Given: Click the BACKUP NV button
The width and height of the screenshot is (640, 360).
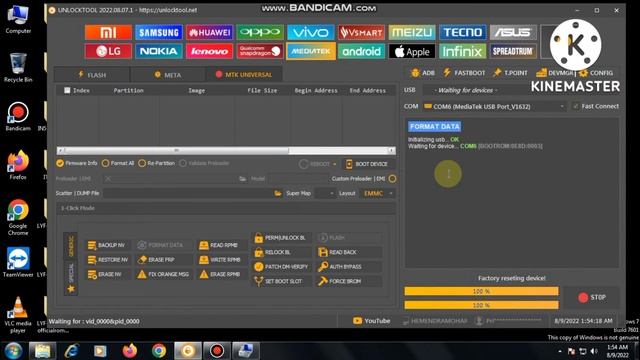Looking at the screenshot, I should click(x=107, y=245).
